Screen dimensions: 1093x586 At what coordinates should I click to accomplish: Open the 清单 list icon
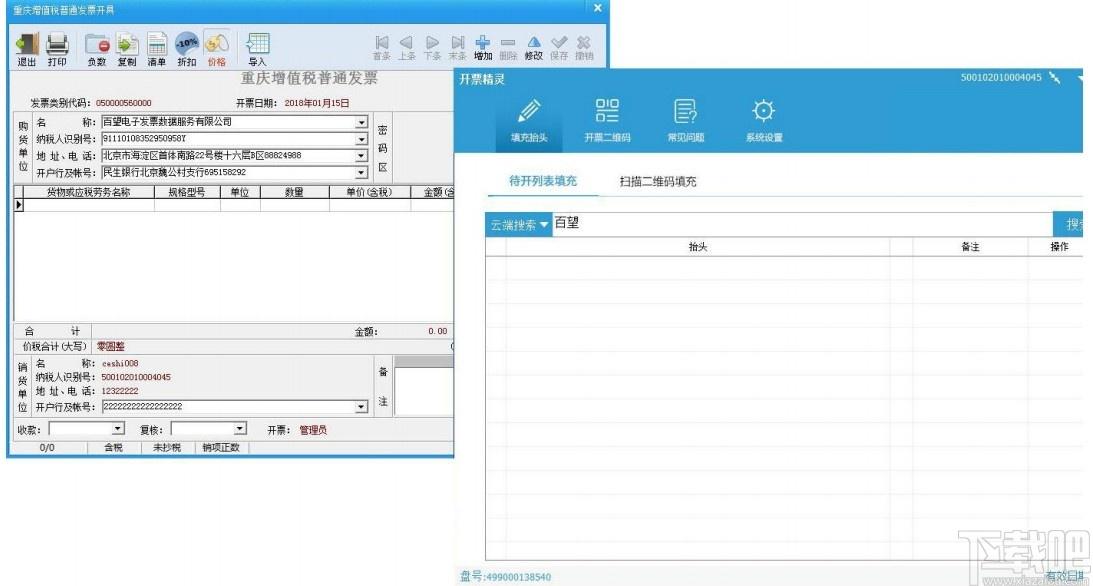[157, 49]
